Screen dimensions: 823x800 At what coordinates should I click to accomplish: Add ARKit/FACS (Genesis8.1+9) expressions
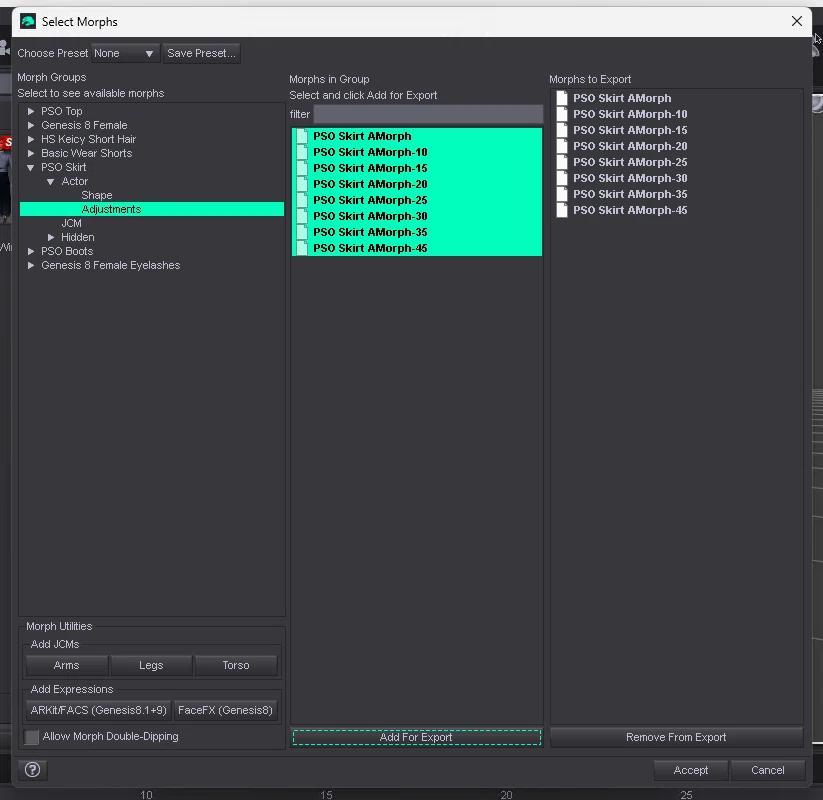coord(99,710)
